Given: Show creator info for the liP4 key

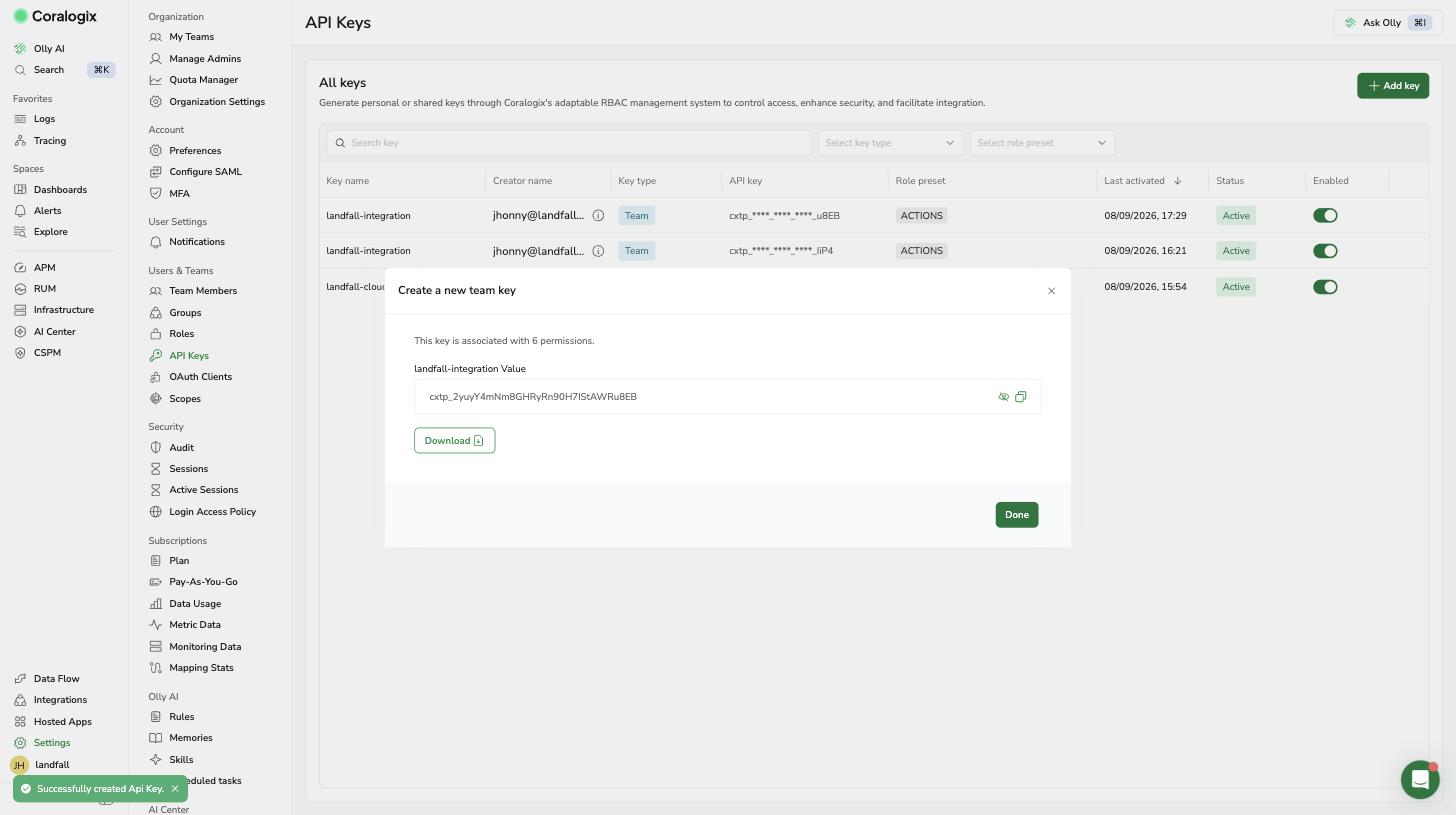Looking at the screenshot, I should pyautogui.click(x=598, y=251).
